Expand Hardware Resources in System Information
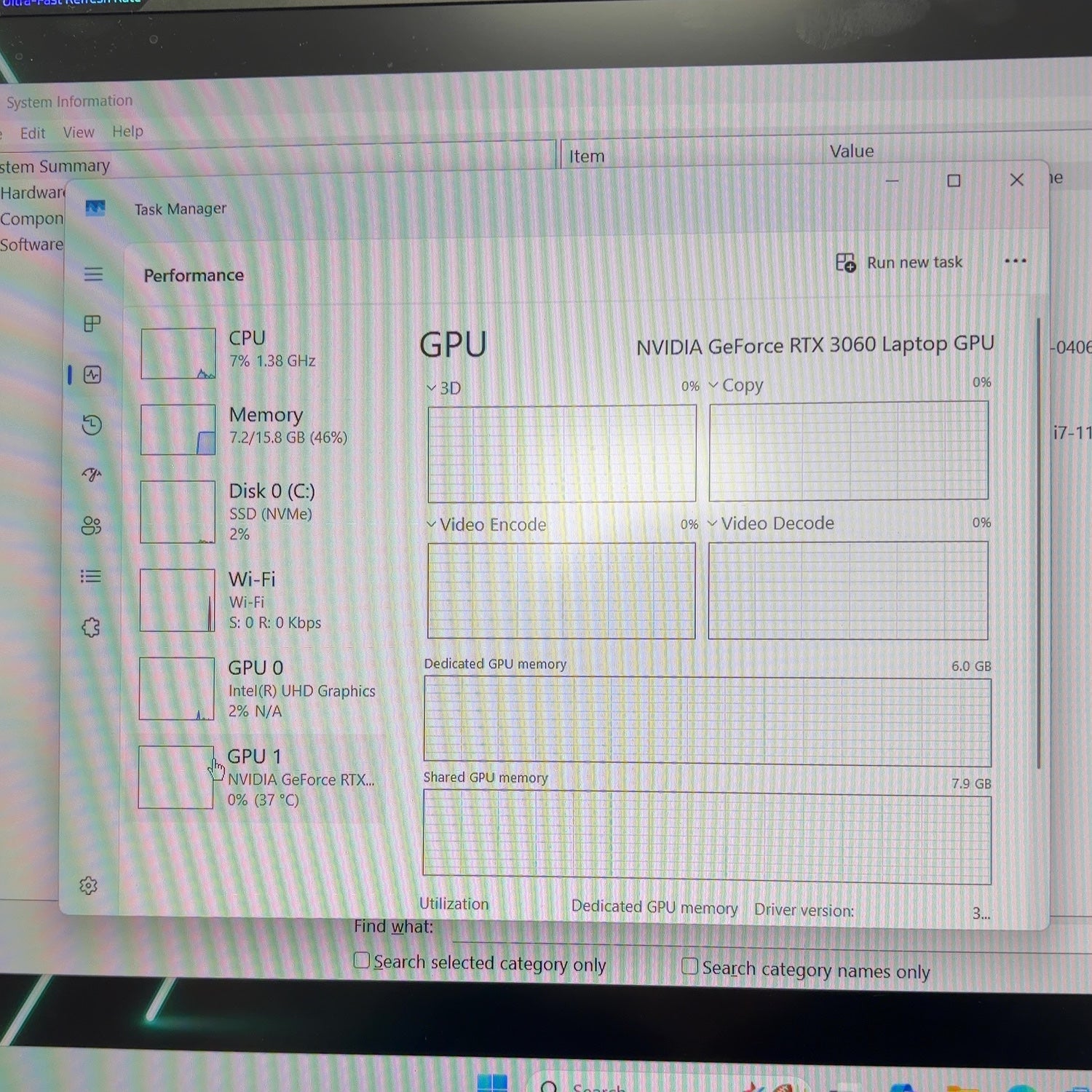Image resolution: width=1092 pixels, height=1092 pixels. [33, 193]
